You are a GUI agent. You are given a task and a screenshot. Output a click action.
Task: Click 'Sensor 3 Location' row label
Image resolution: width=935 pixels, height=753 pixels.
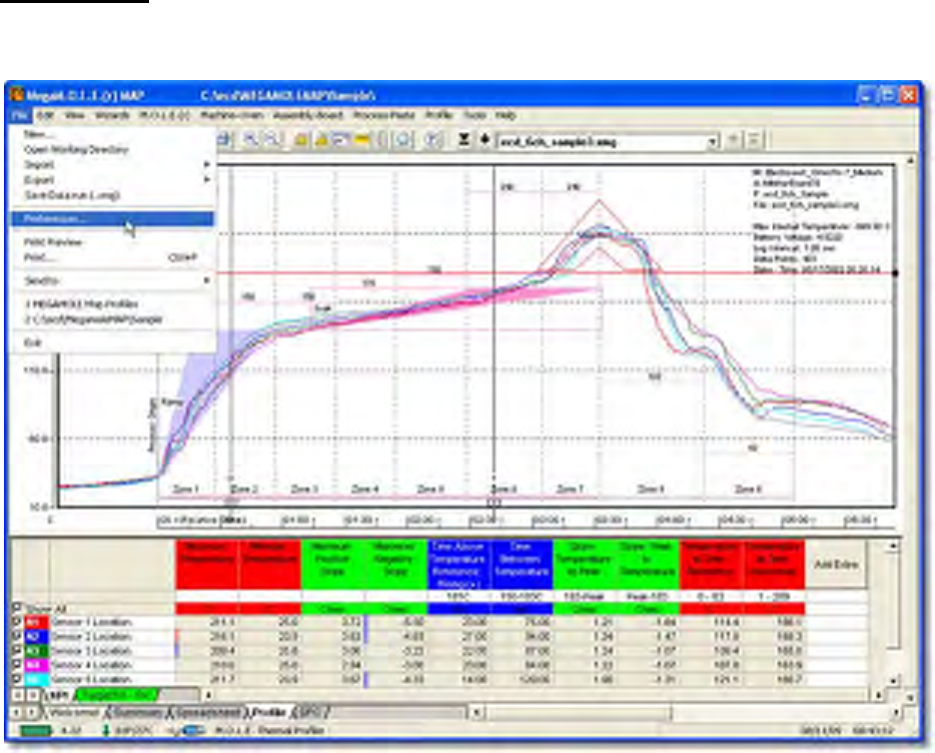click(x=91, y=650)
